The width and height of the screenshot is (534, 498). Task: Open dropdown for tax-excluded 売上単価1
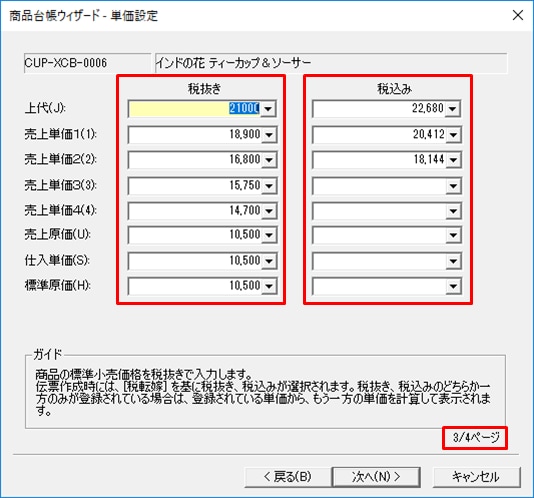269,135
